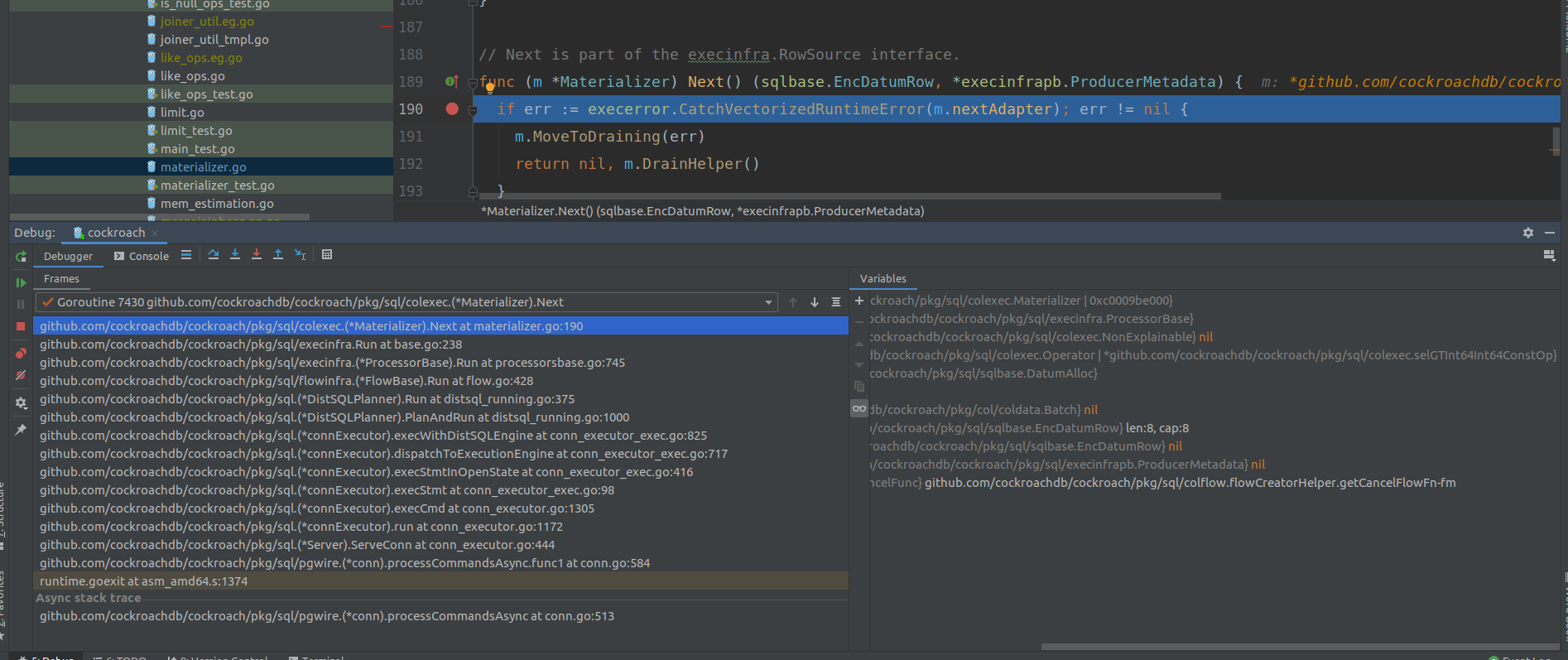Select the FlowBase.Run frame at flow.go:428

coord(440,381)
